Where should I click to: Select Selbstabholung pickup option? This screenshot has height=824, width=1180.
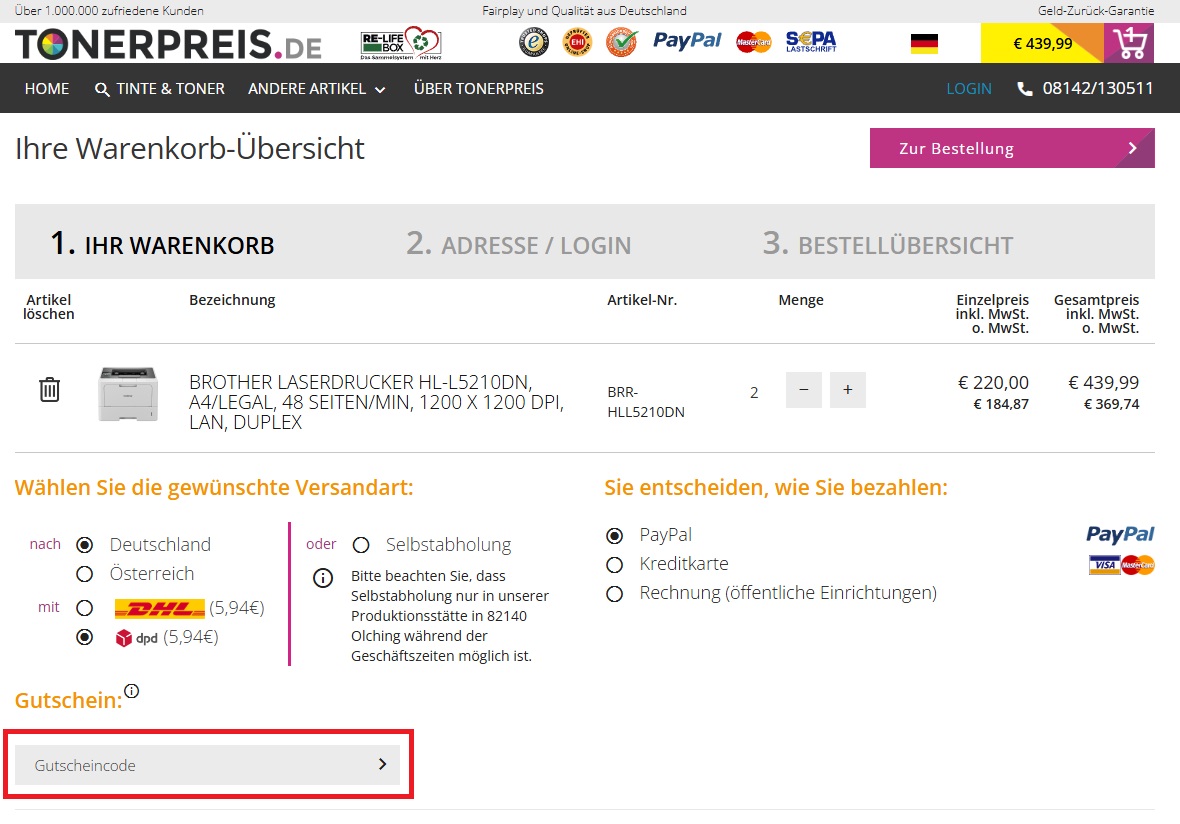point(361,544)
